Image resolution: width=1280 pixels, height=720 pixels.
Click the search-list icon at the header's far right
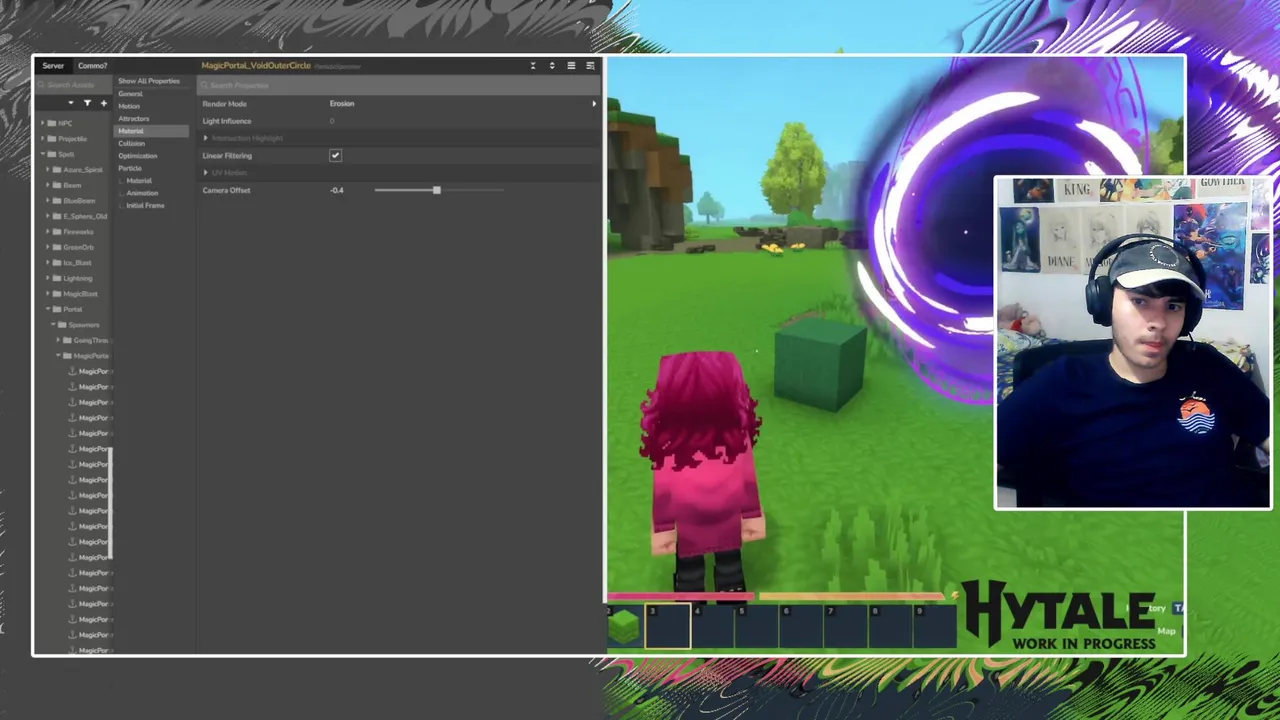point(590,66)
